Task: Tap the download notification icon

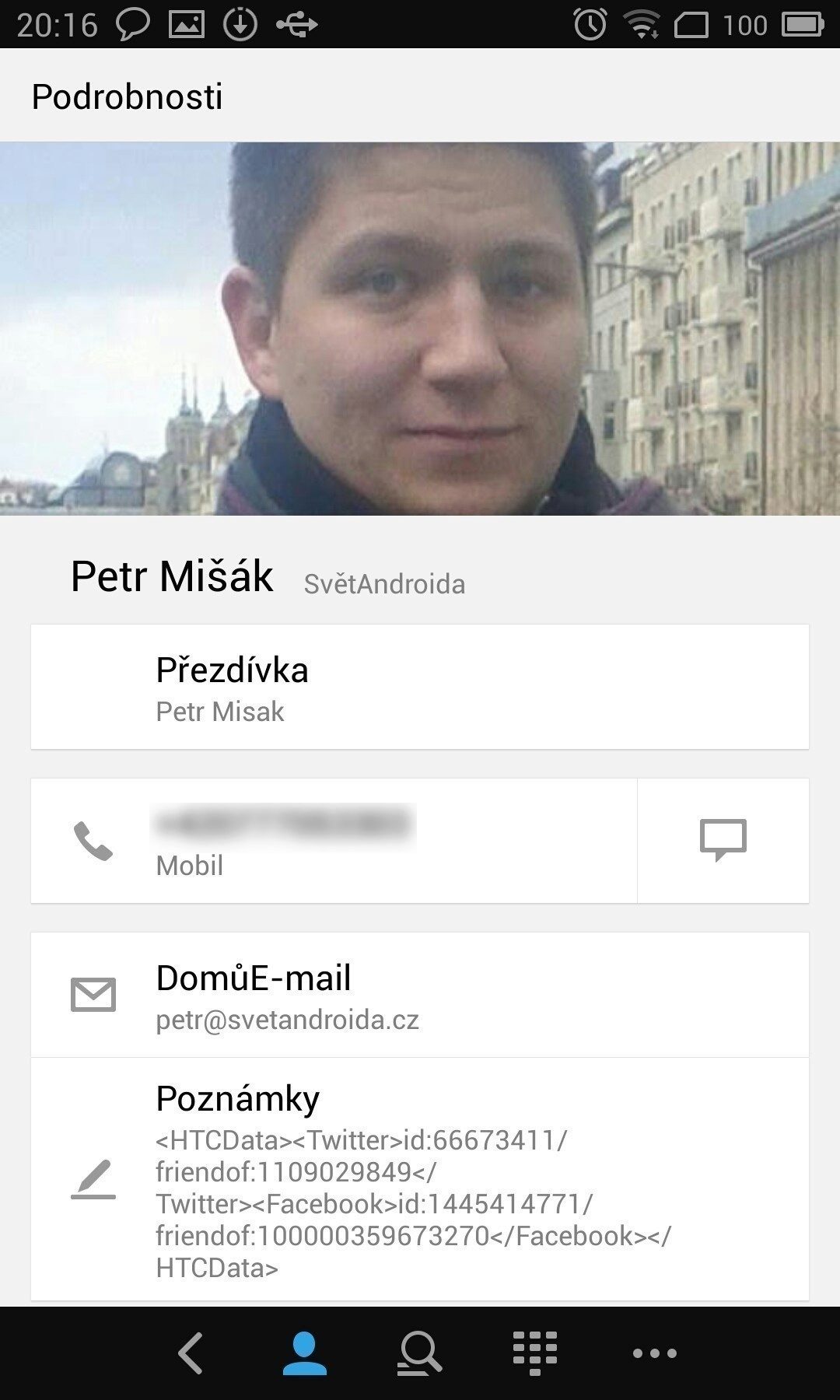Action: pyautogui.click(x=240, y=24)
